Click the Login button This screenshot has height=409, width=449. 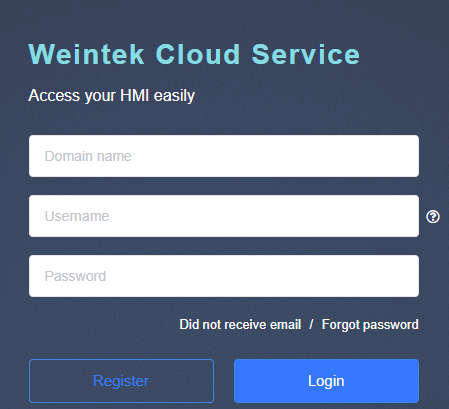tap(326, 381)
